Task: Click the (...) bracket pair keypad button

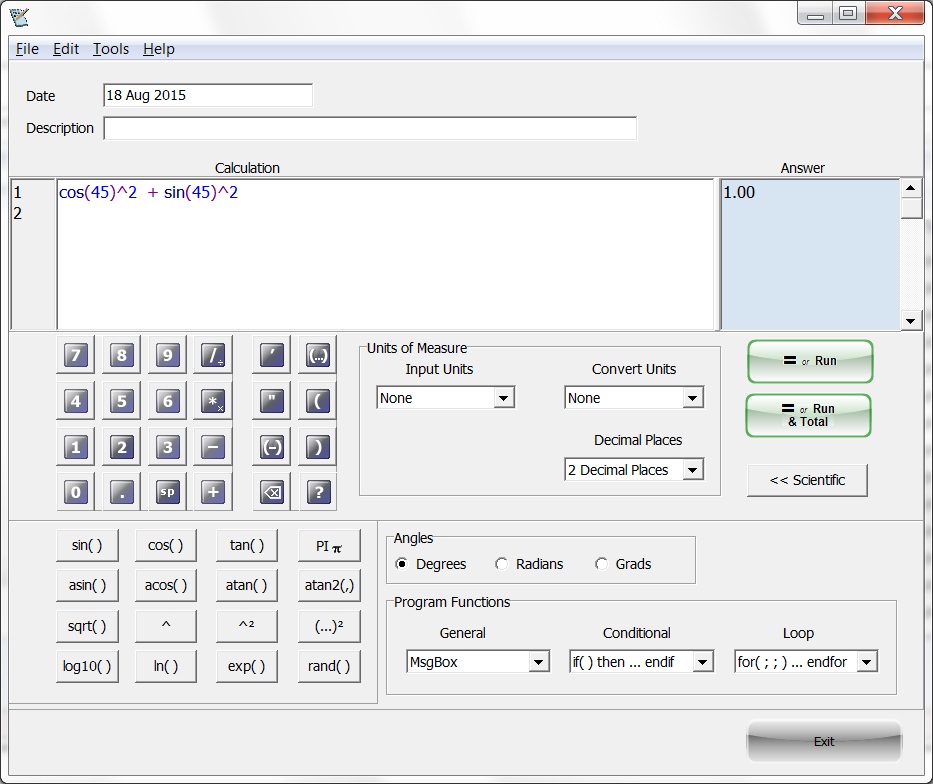Action: coord(318,355)
